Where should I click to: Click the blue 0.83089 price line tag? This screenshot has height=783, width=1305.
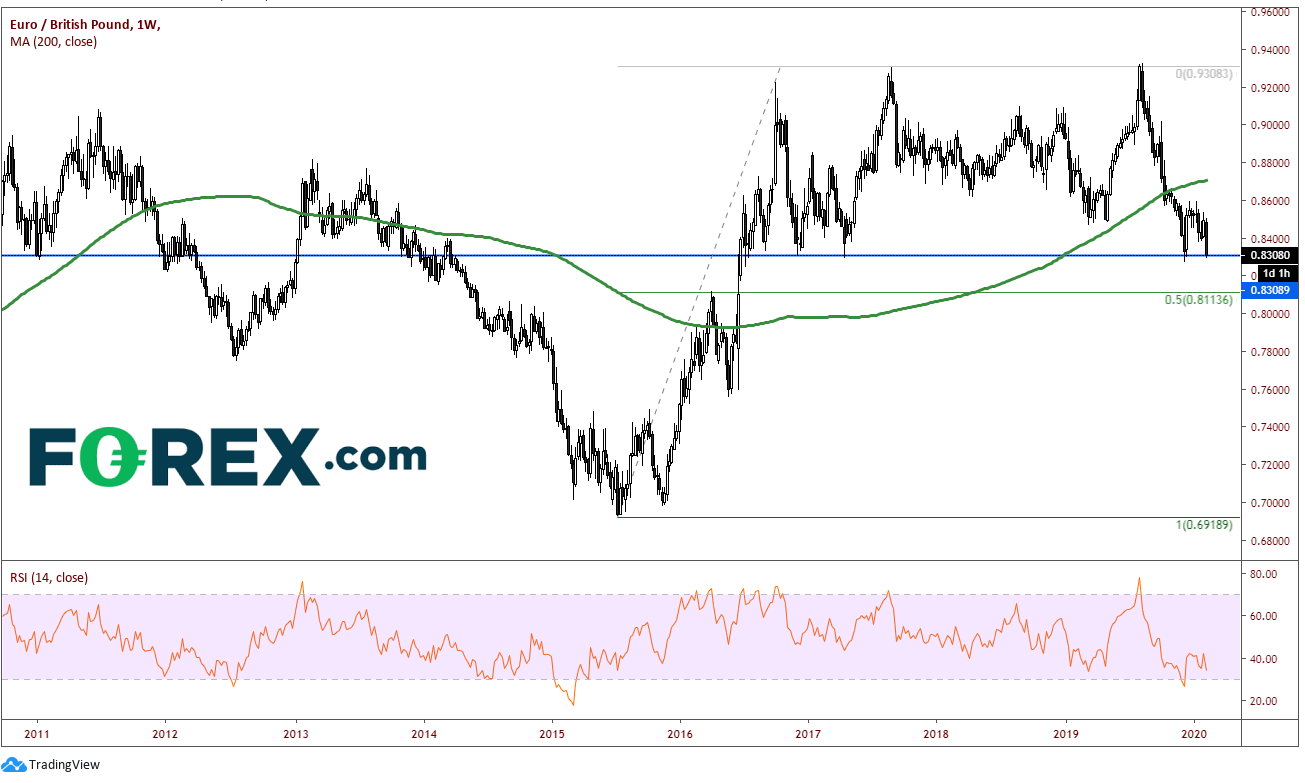[1272, 289]
